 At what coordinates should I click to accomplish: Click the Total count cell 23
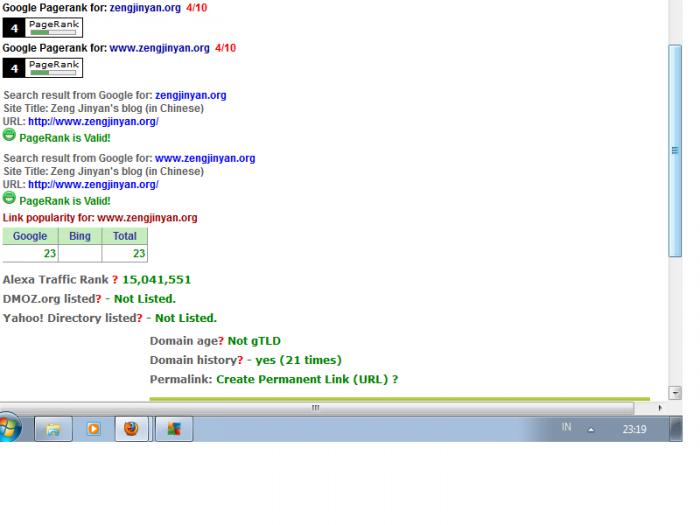(x=125, y=254)
